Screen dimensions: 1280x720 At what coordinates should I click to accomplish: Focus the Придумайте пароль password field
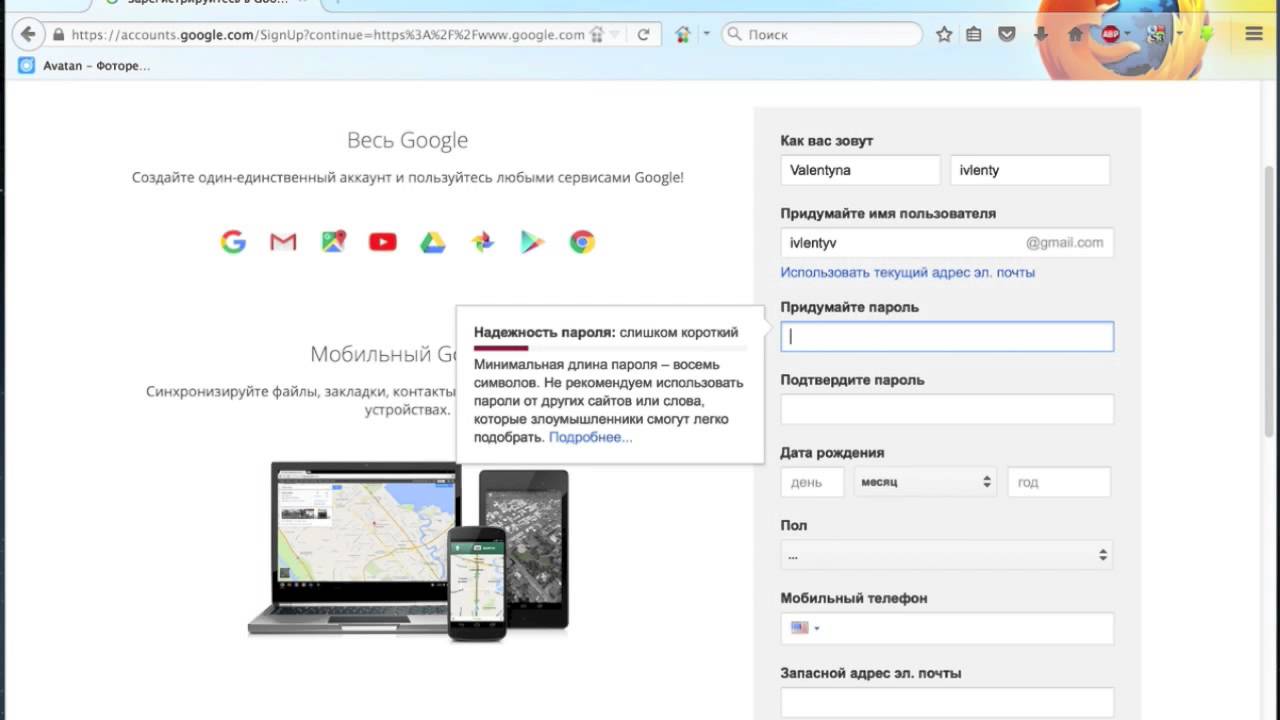(x=947, y=336)
